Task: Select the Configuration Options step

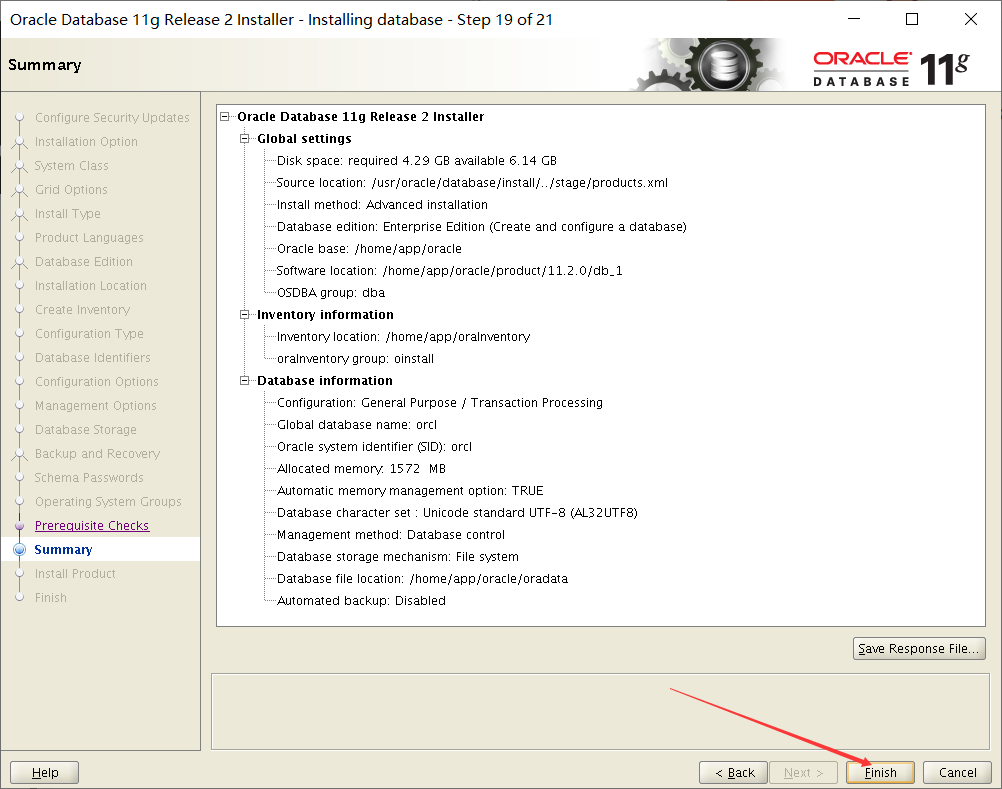Action: pos(96,381)
